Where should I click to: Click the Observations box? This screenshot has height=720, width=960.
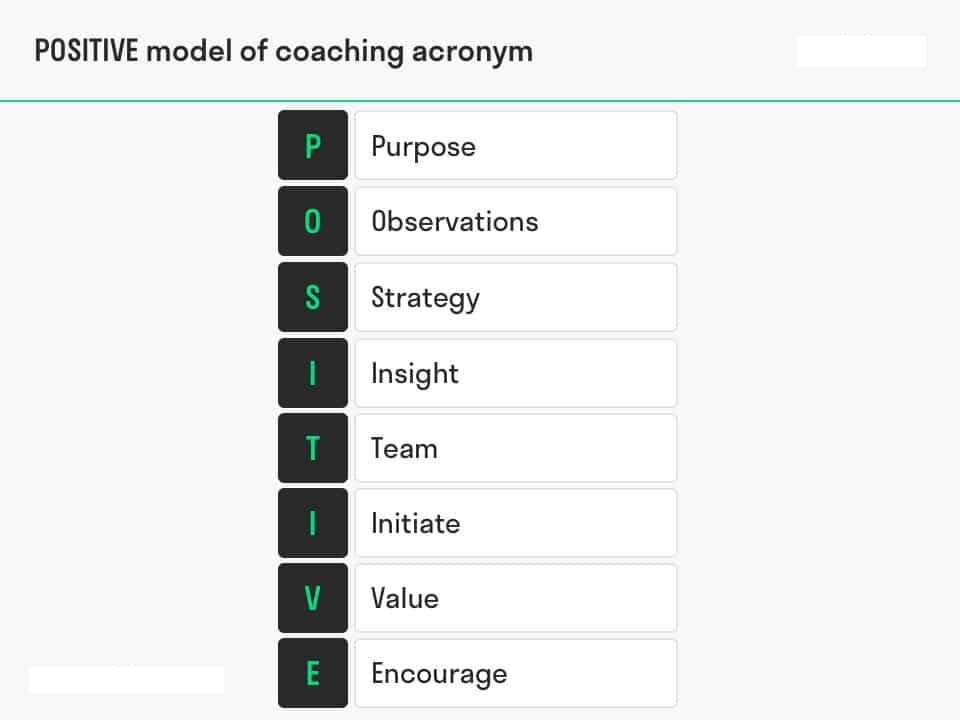click(x=516, y=221)
